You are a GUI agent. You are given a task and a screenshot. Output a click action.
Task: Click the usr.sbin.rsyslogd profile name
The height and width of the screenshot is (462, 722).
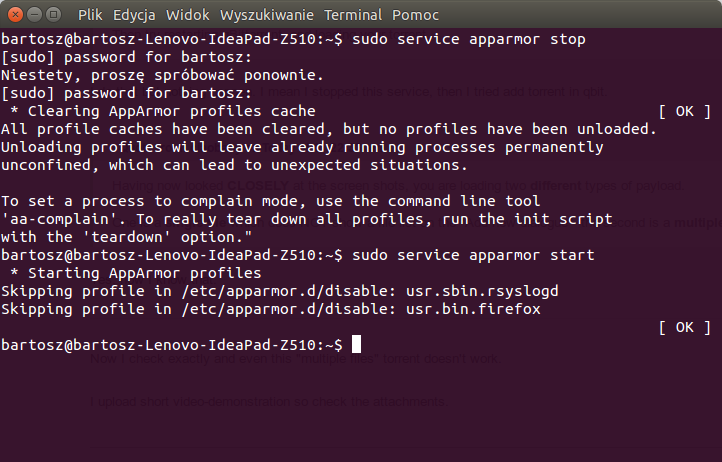(x=482, y=291)
